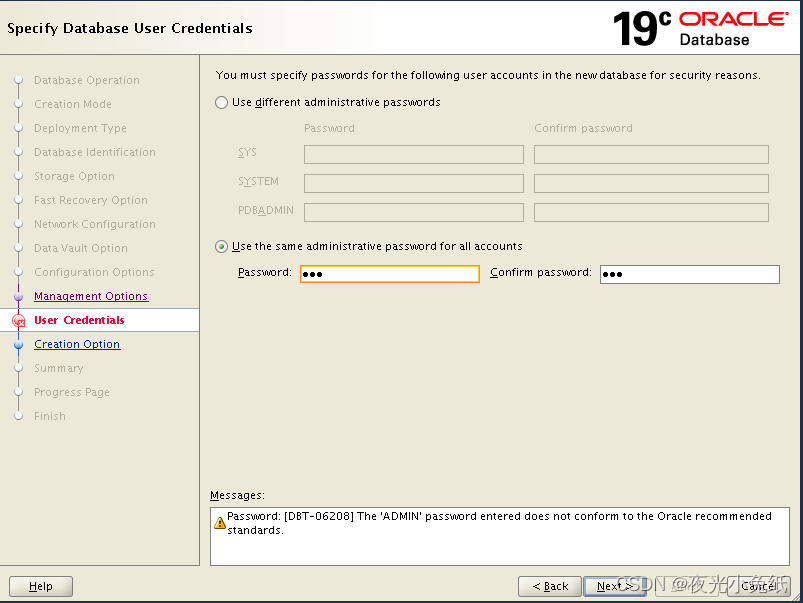This screenshot has height=603, width=803.
Task: Click the Back button
Action: (550, 586)
